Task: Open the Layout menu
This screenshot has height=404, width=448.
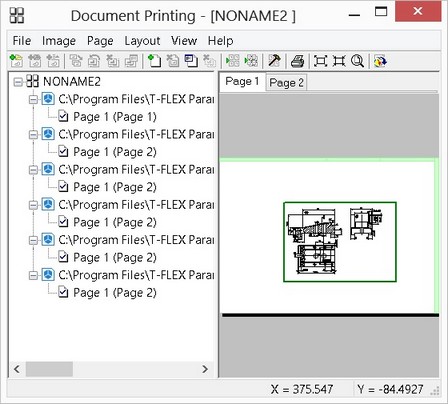Action: pos(142,41)
